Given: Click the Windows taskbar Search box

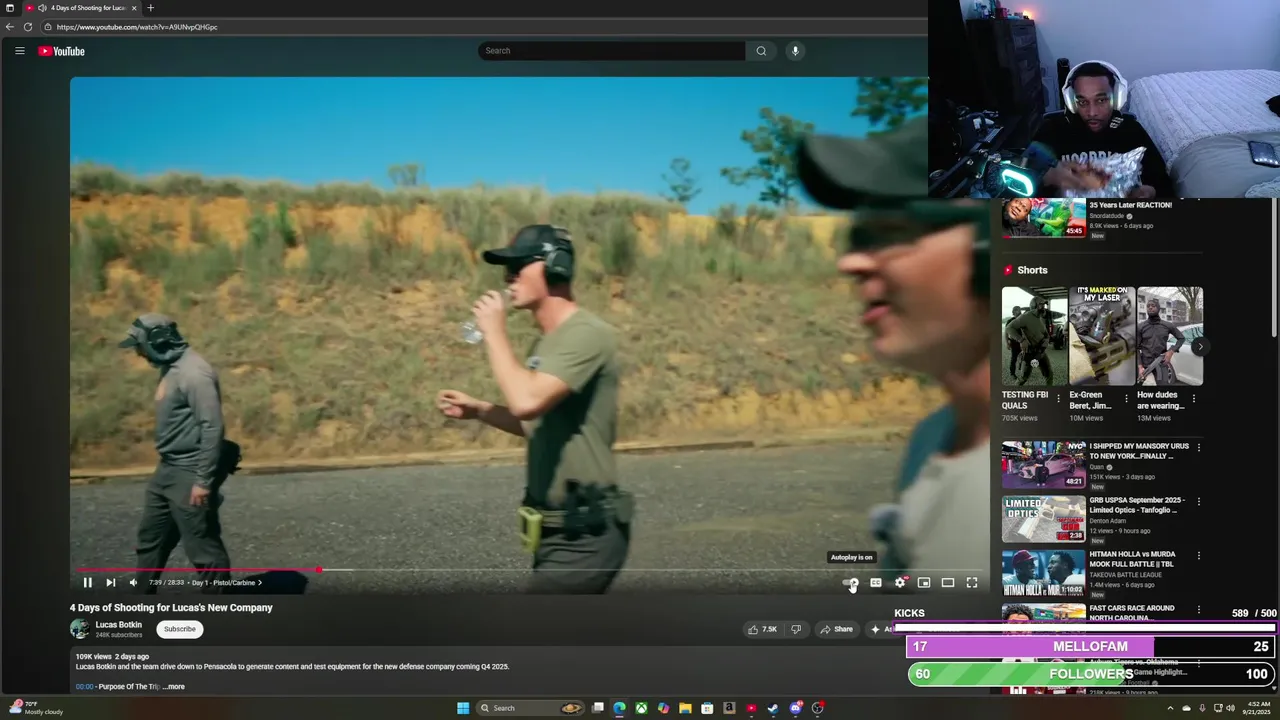Looking at the screenshot, I should click(x=531, y=708).
